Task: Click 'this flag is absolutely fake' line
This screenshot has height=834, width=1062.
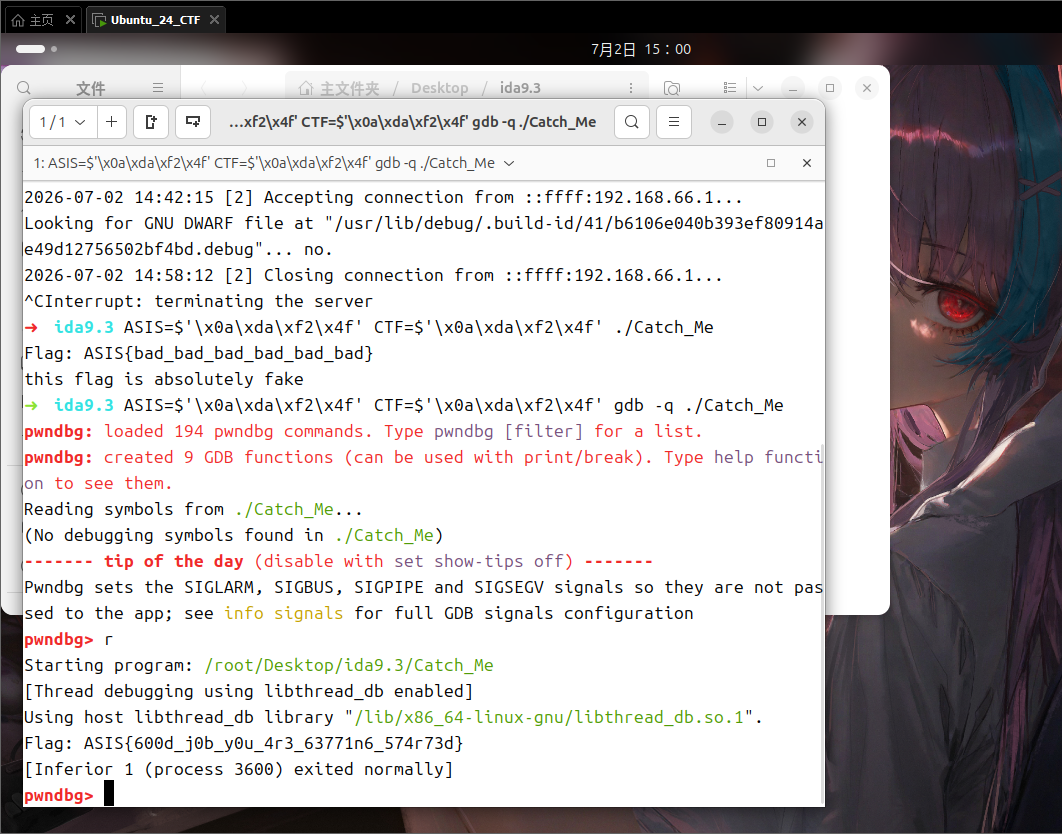Action: click(164, 379)
